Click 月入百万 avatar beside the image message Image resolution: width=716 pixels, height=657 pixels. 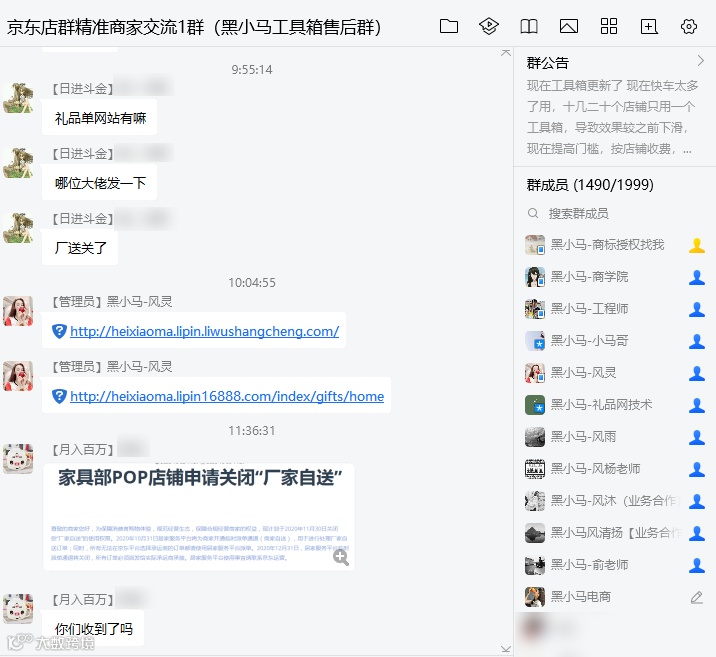coord(18,459)
